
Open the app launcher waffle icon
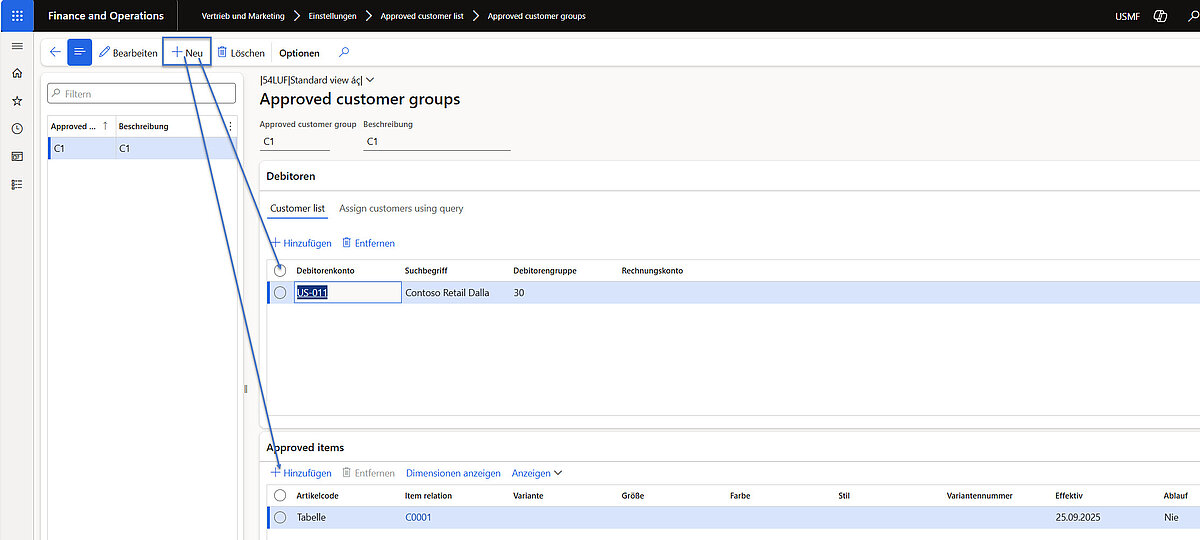point(17,16)
